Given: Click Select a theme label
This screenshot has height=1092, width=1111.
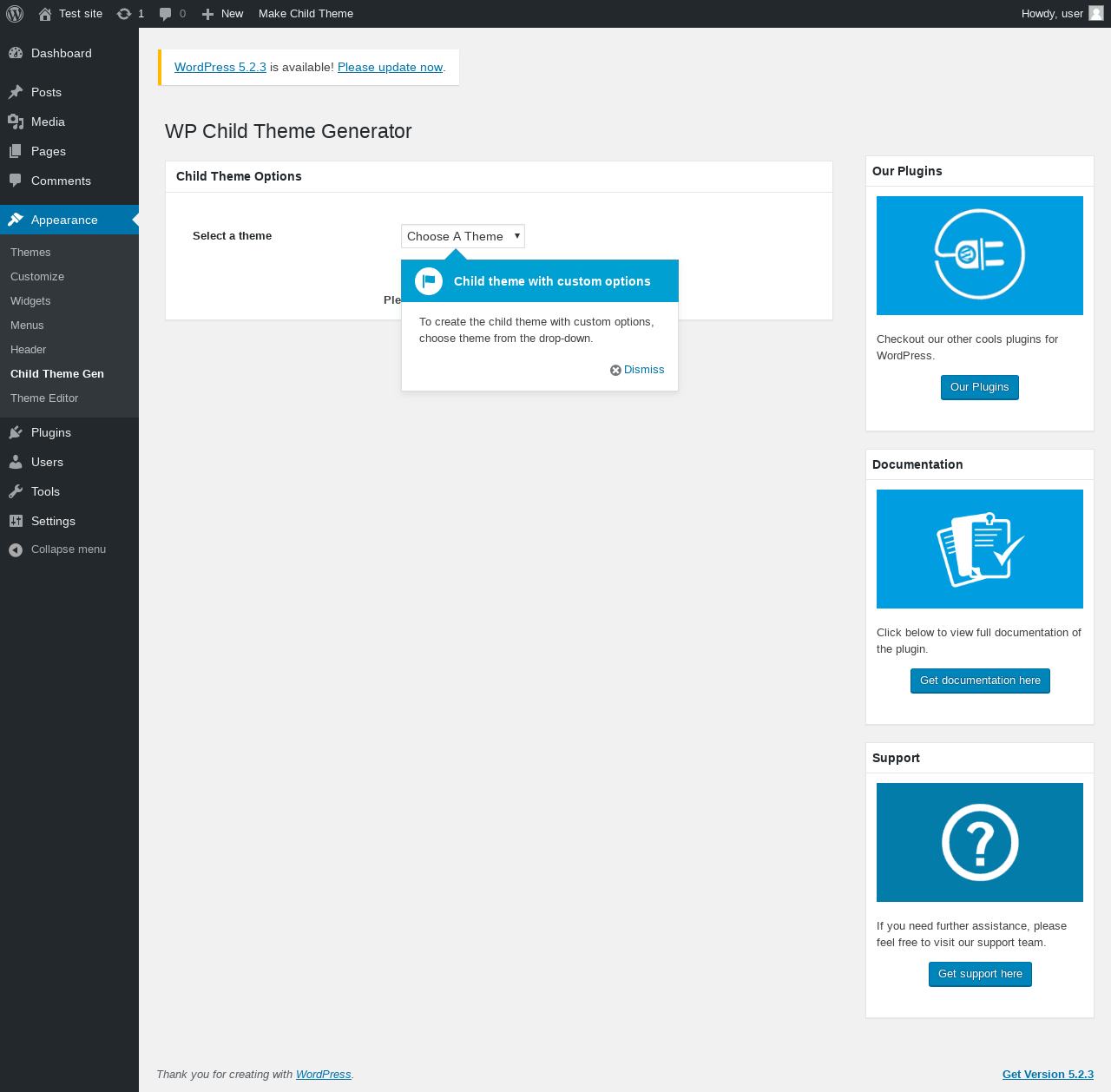Looking at the screenshot, I should click(x=232, y=236).
